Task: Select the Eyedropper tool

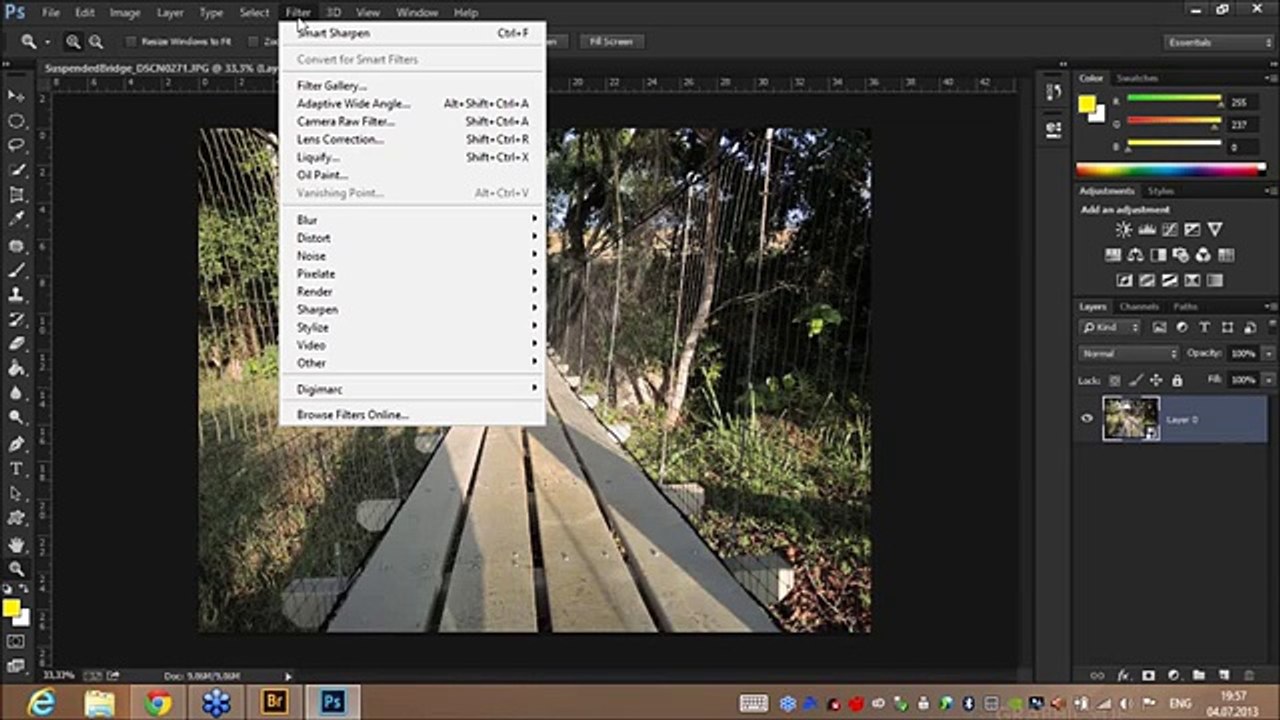Action: tap(17, 220)
